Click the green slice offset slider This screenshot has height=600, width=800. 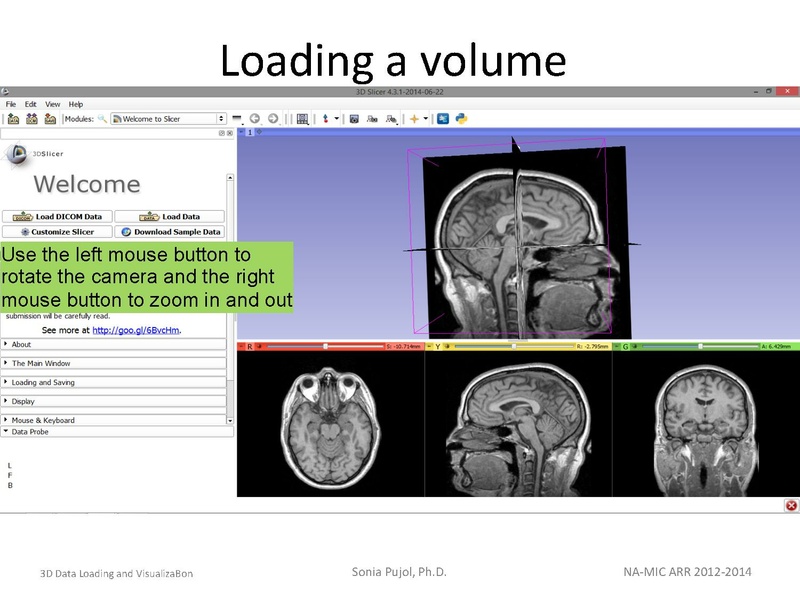coord(701,346)
